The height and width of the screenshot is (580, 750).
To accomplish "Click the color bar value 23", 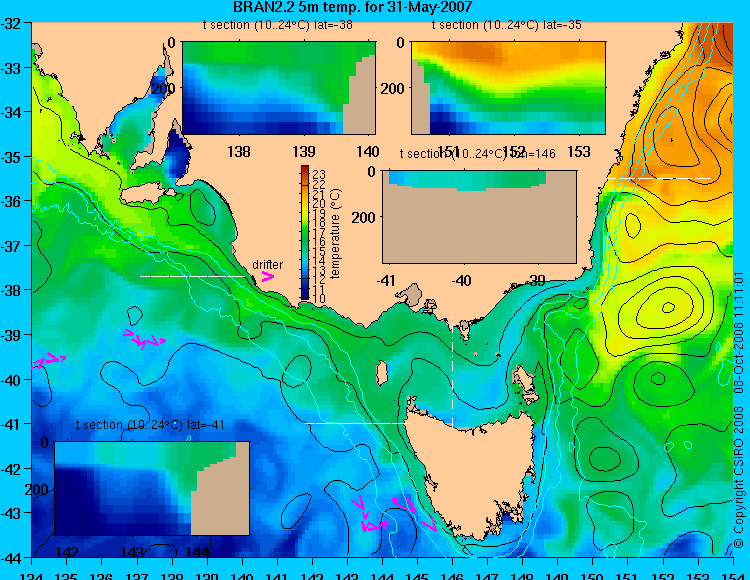I will click(x=319, y=175).
